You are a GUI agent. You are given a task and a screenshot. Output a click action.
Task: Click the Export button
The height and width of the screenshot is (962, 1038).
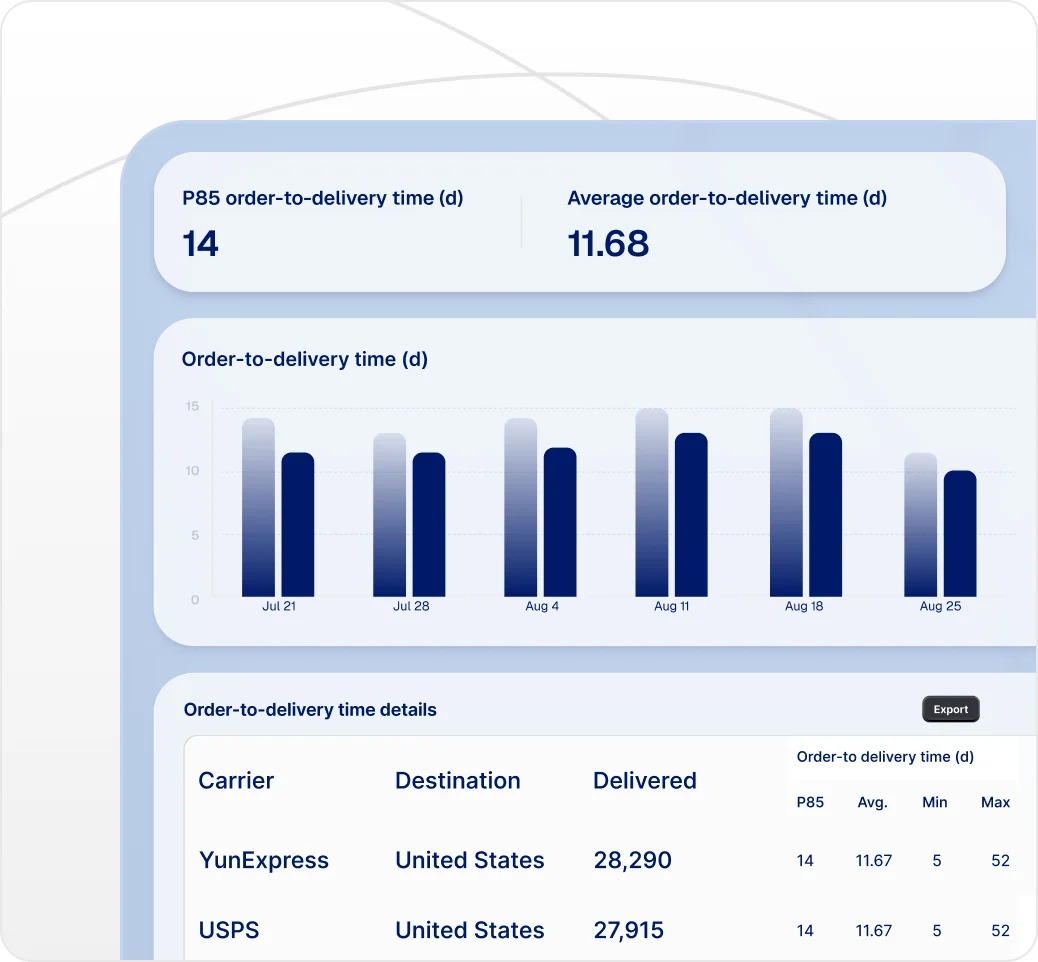[951, 709]
